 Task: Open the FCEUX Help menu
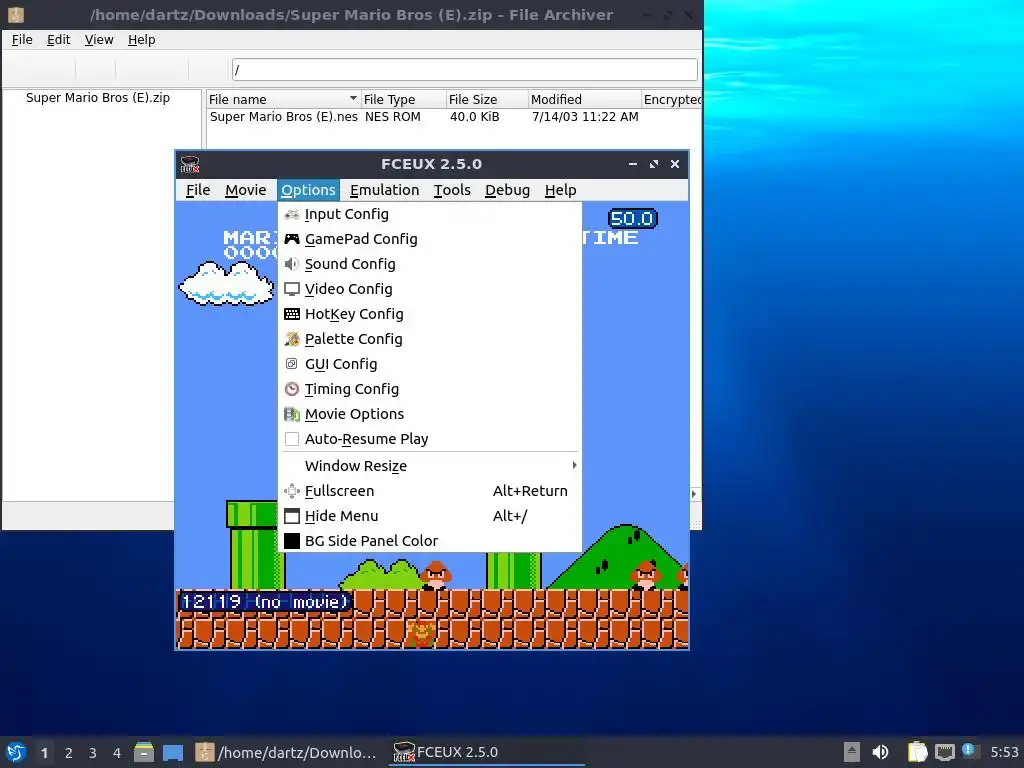point(560,190)
